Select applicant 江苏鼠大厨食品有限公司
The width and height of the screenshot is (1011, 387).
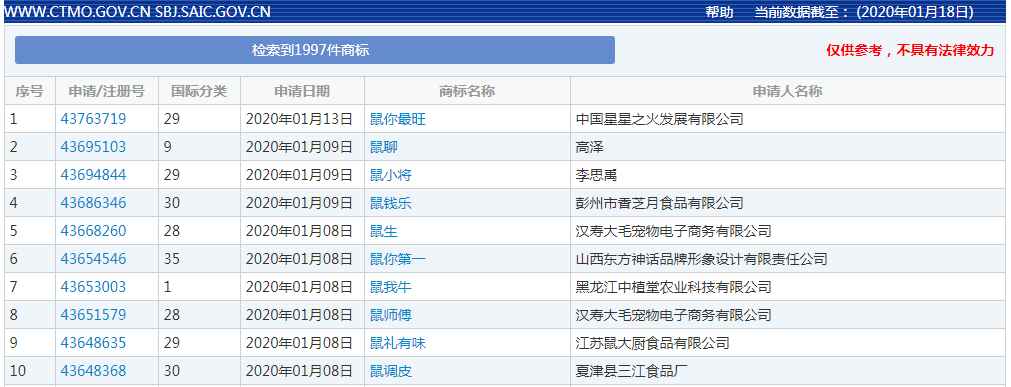pos(653,343)
